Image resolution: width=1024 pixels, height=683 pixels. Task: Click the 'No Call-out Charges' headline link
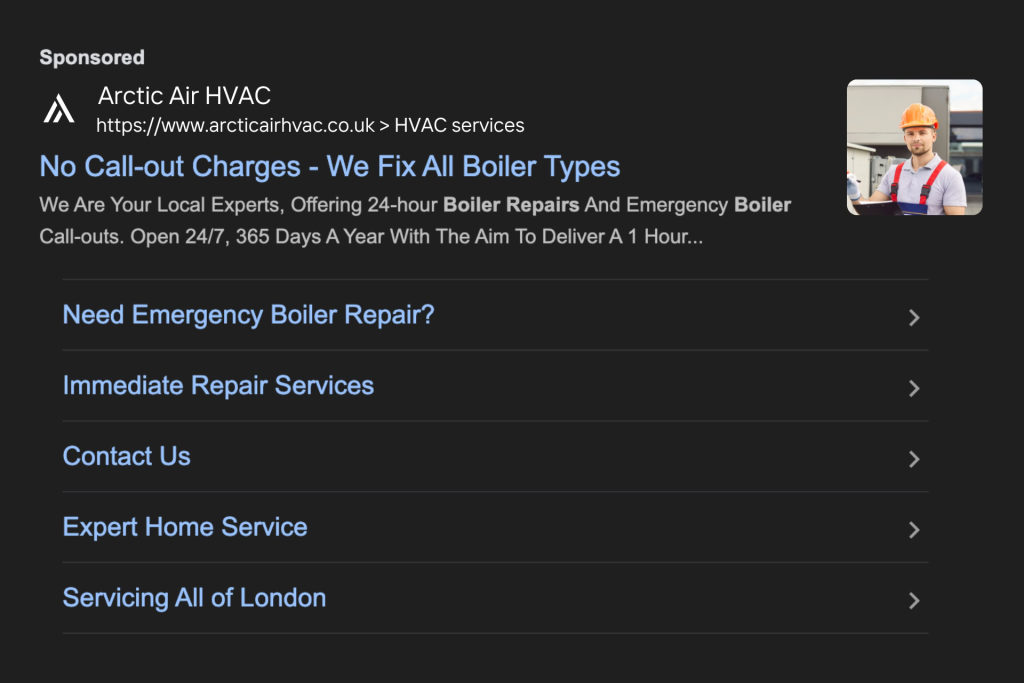point(330,166)
